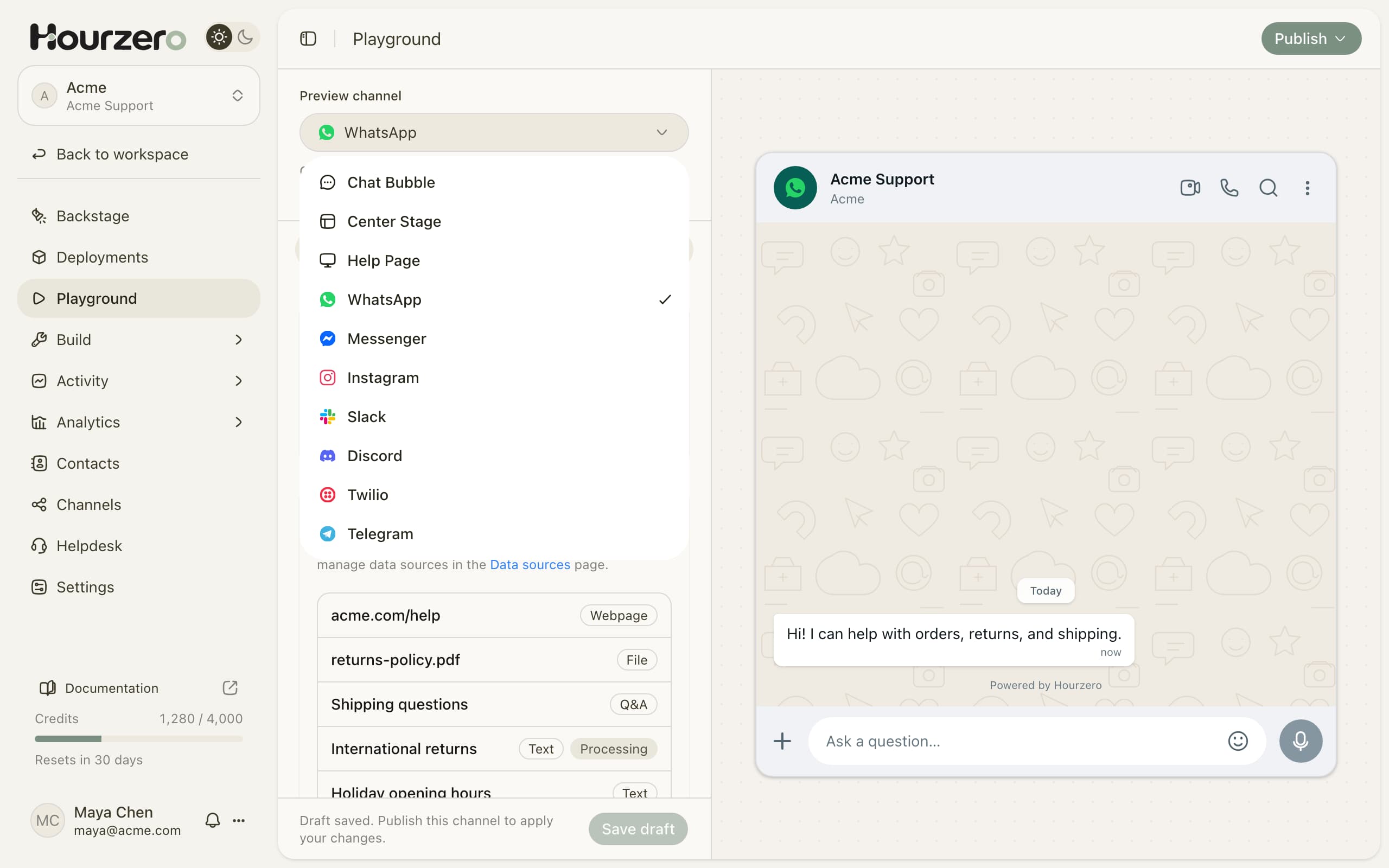Image resolution: width=1389 pixels, height=868 pixels.
Task: Open Settings page
Action: pos(139,586)
